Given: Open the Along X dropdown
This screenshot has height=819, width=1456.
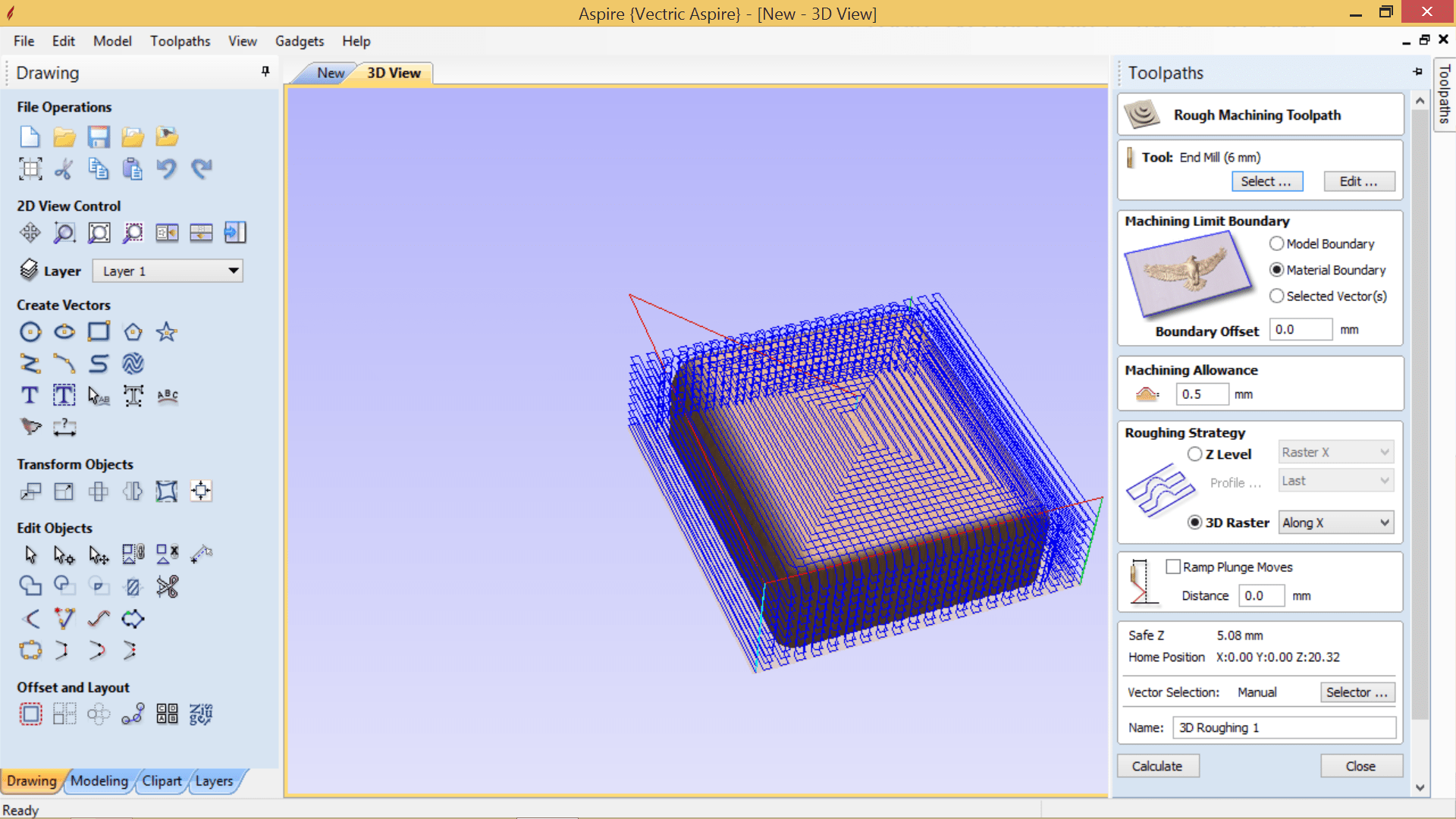Looking at the screenshot, I should 1336,522.
